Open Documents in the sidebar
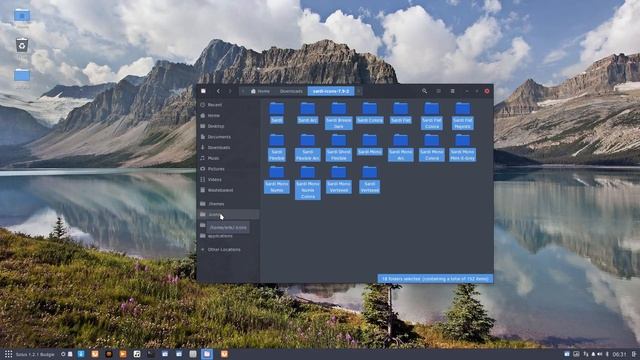The height and width of the screenshot is (360, 640). click(x=228, y=137)
